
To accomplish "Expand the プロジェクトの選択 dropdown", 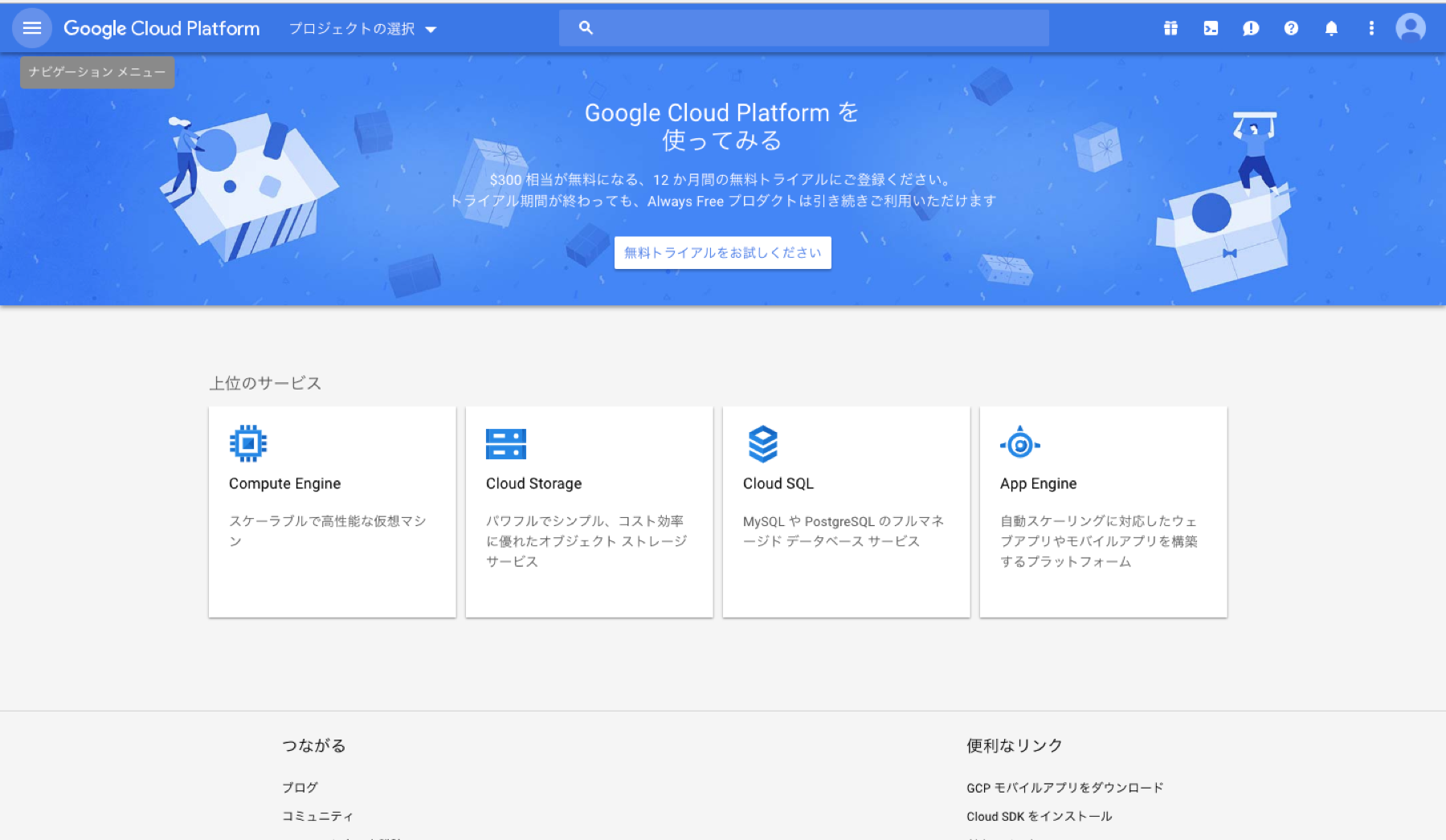I will tap(362, 29).
